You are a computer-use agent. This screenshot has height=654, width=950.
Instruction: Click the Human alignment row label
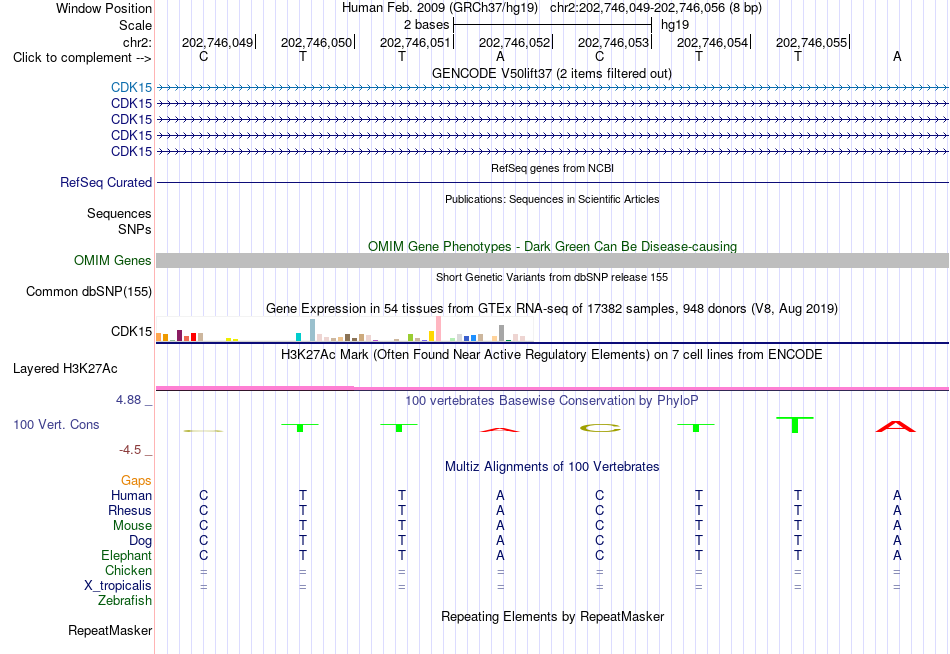click(x=131, y=496)
